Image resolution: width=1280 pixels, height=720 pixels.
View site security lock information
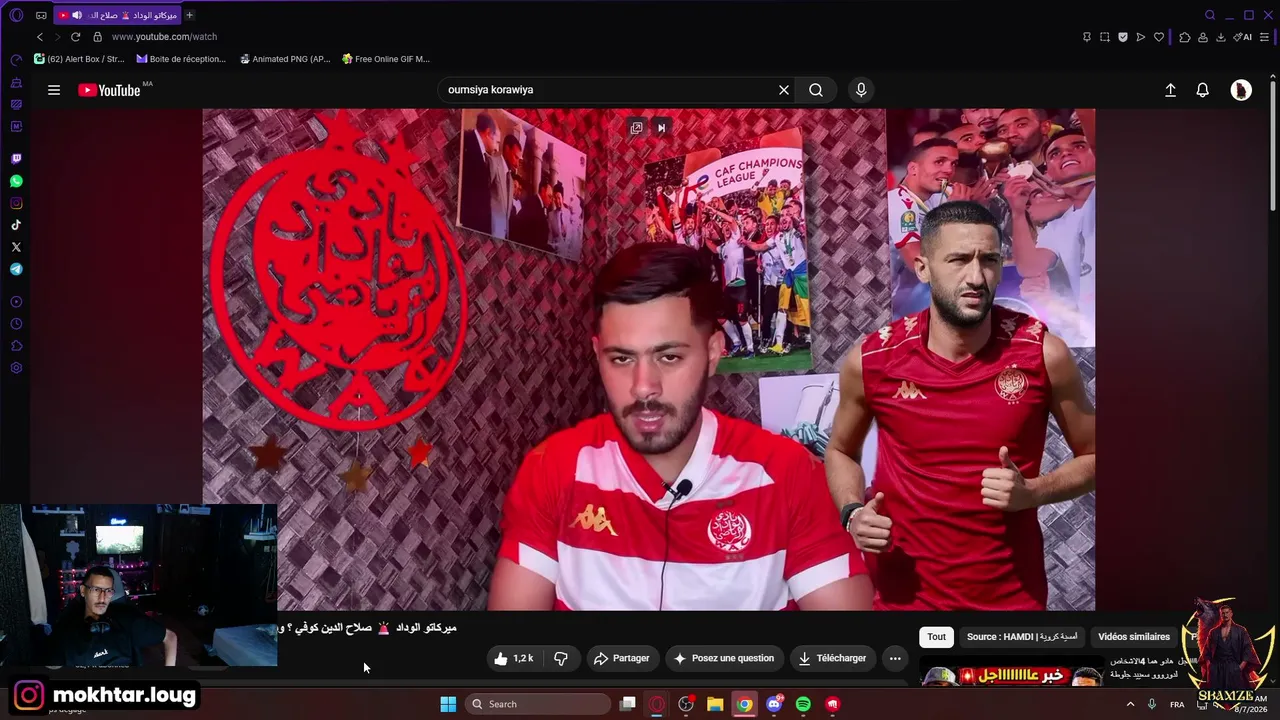point(97,37)
